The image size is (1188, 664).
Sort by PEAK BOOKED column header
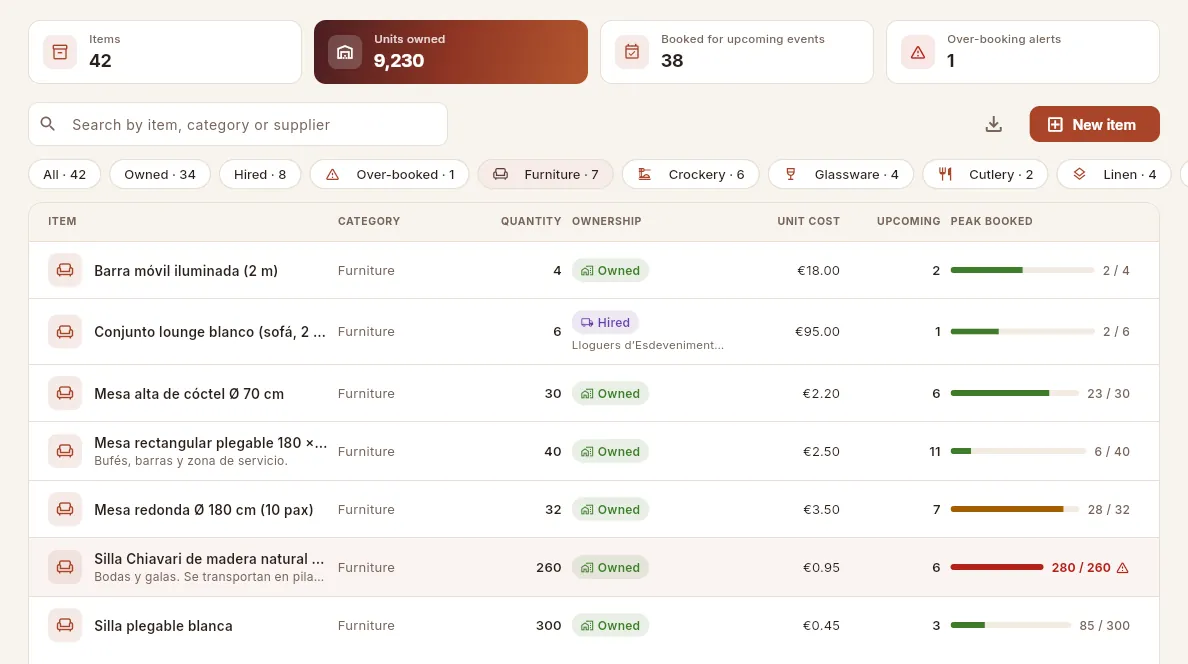pyautogui.click(x=991, y=221)
